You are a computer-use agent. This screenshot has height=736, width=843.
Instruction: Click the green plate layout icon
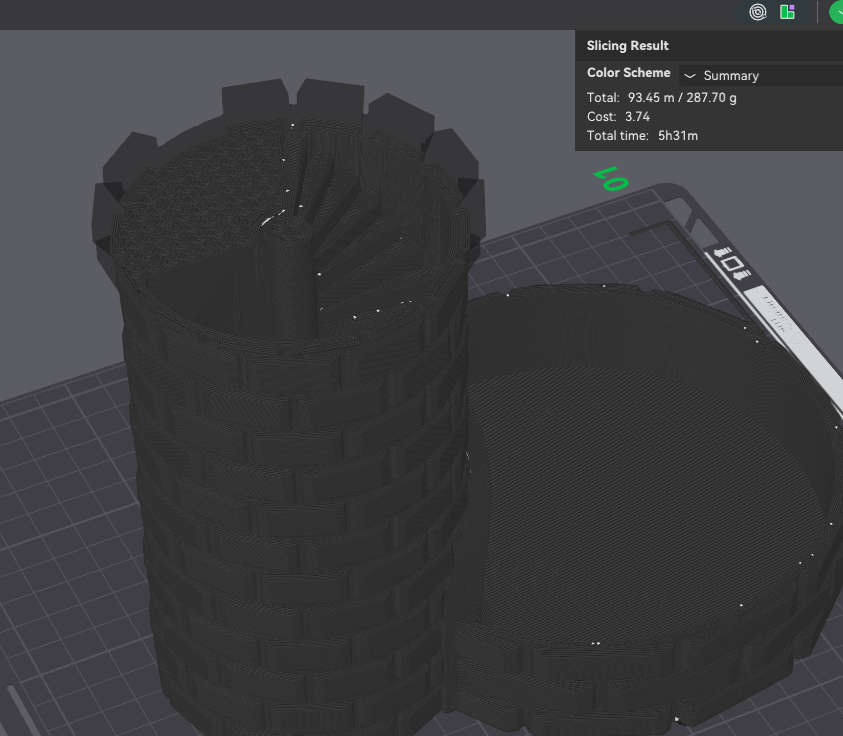click(x=787, y=12)
